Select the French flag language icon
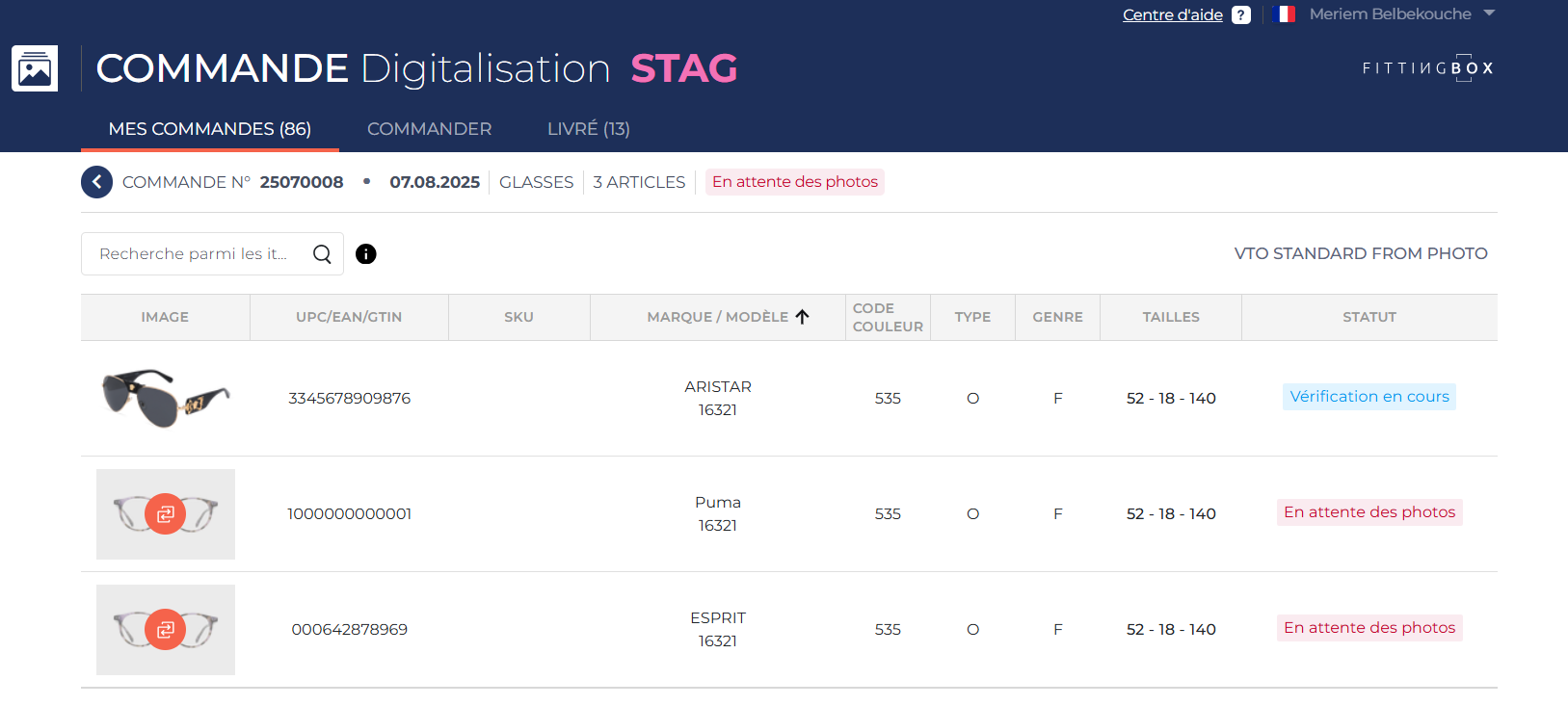1568x706 pixels. coord(1284,14)
